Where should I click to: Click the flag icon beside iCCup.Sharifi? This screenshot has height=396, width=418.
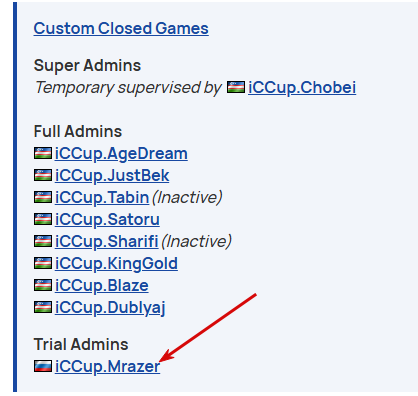coord(43,241)
